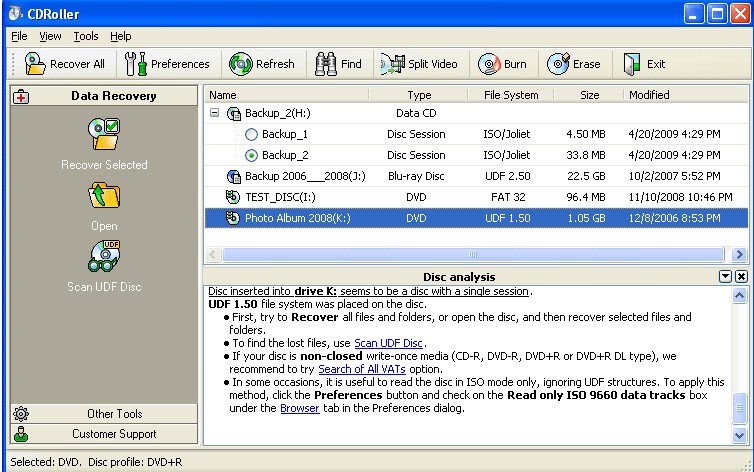The width and height of the screenshot is (754, 472).
Task: Click the Scan UDF Disc sidebar icon
Action: (105, 257)
